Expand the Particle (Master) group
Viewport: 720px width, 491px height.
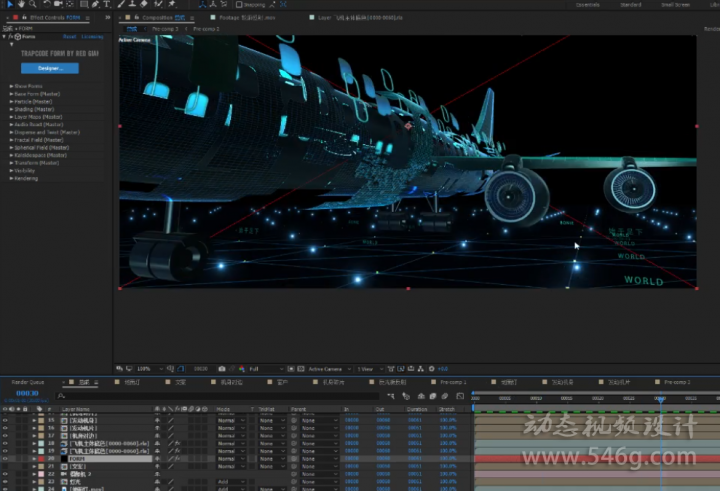pos(11,102)
